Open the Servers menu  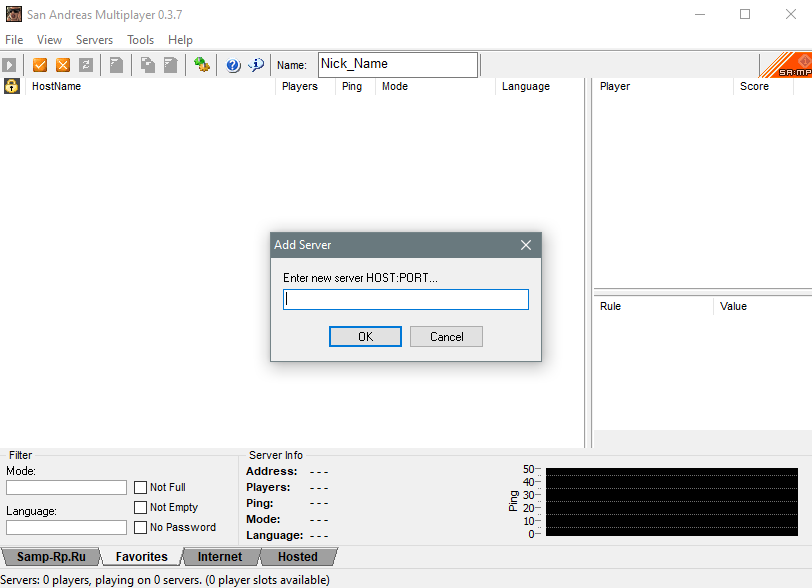point(94,40)
